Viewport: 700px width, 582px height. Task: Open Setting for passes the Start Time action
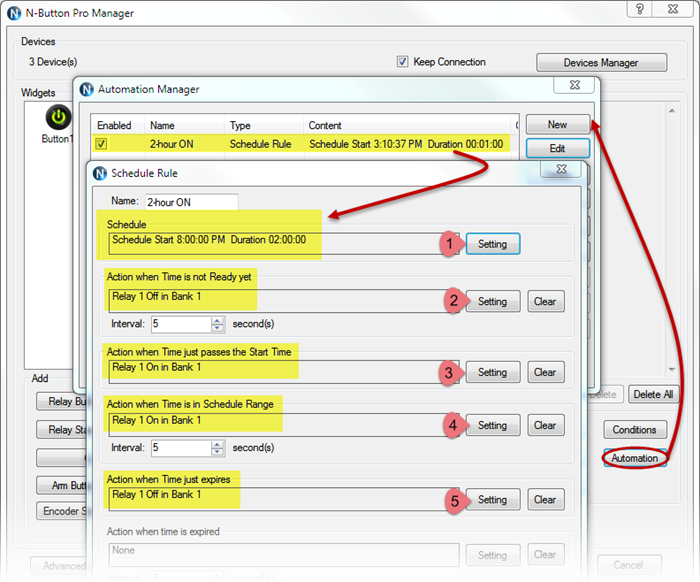(493, 372)
